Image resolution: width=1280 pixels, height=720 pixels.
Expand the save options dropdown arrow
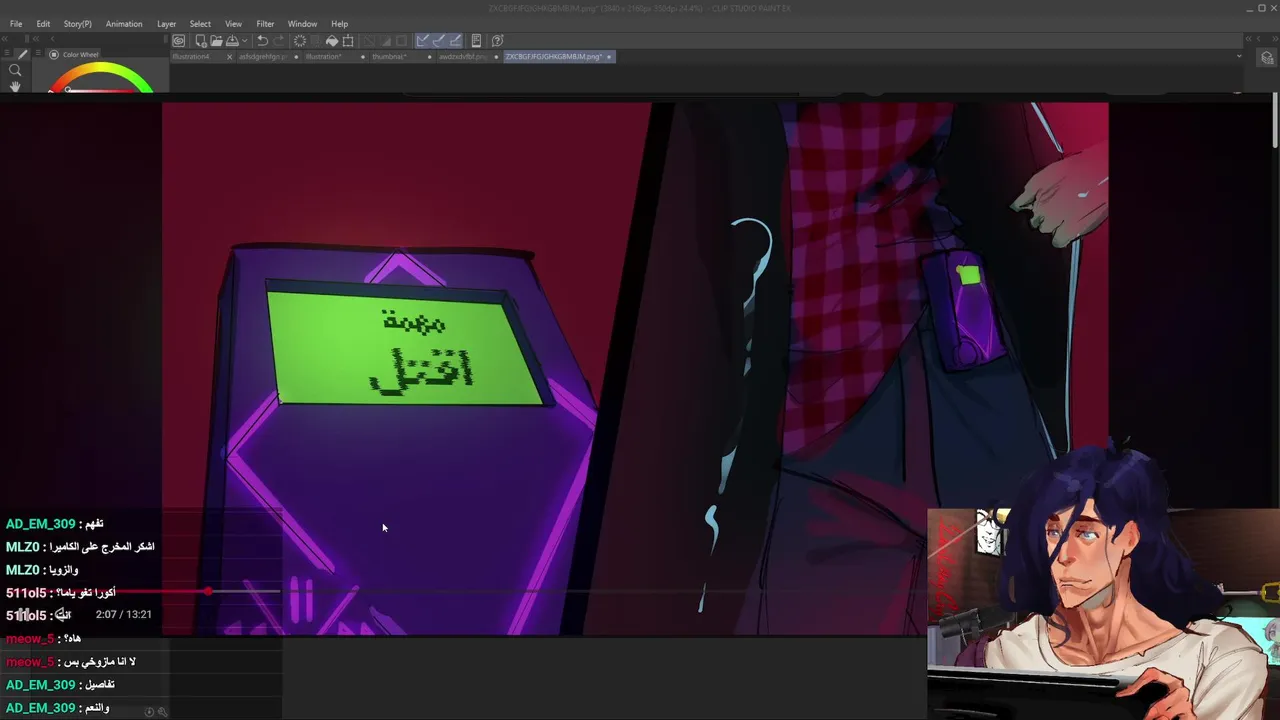(x=244, y=41)
